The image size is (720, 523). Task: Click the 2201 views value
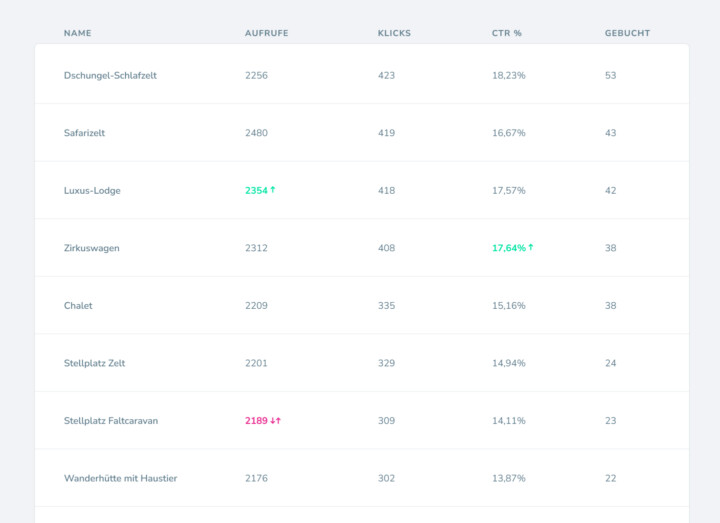256,363
